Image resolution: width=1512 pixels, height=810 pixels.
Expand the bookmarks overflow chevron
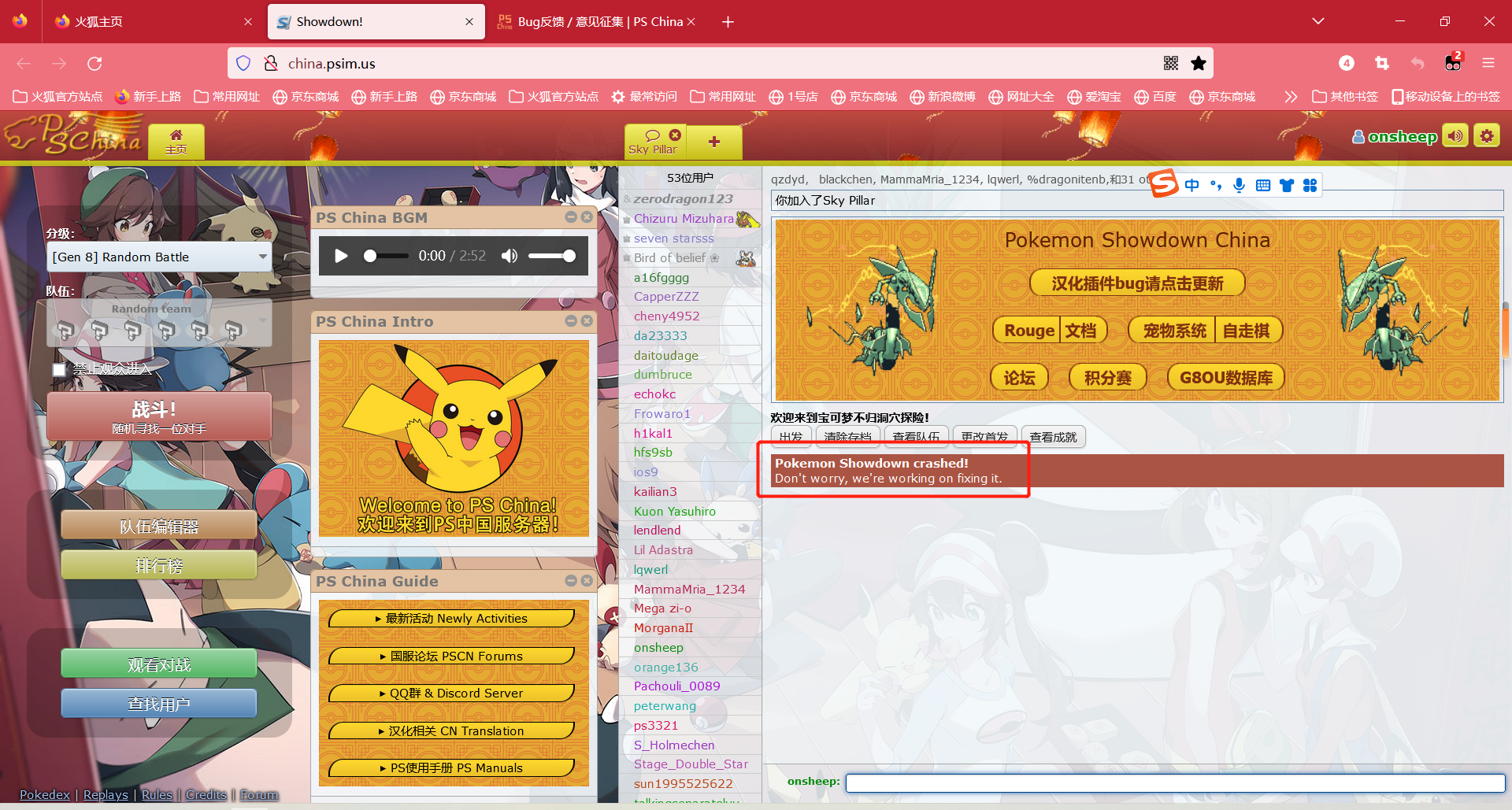click(x=1290, y=97)
